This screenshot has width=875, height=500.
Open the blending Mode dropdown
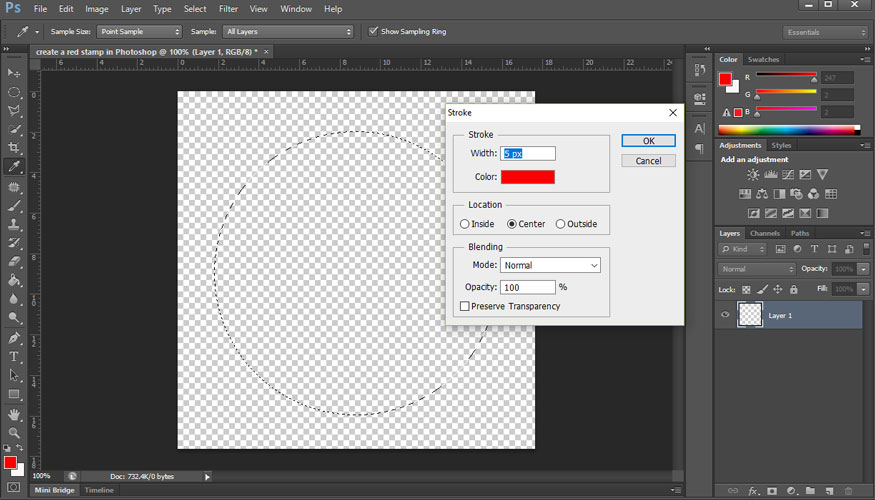point(550,265)
